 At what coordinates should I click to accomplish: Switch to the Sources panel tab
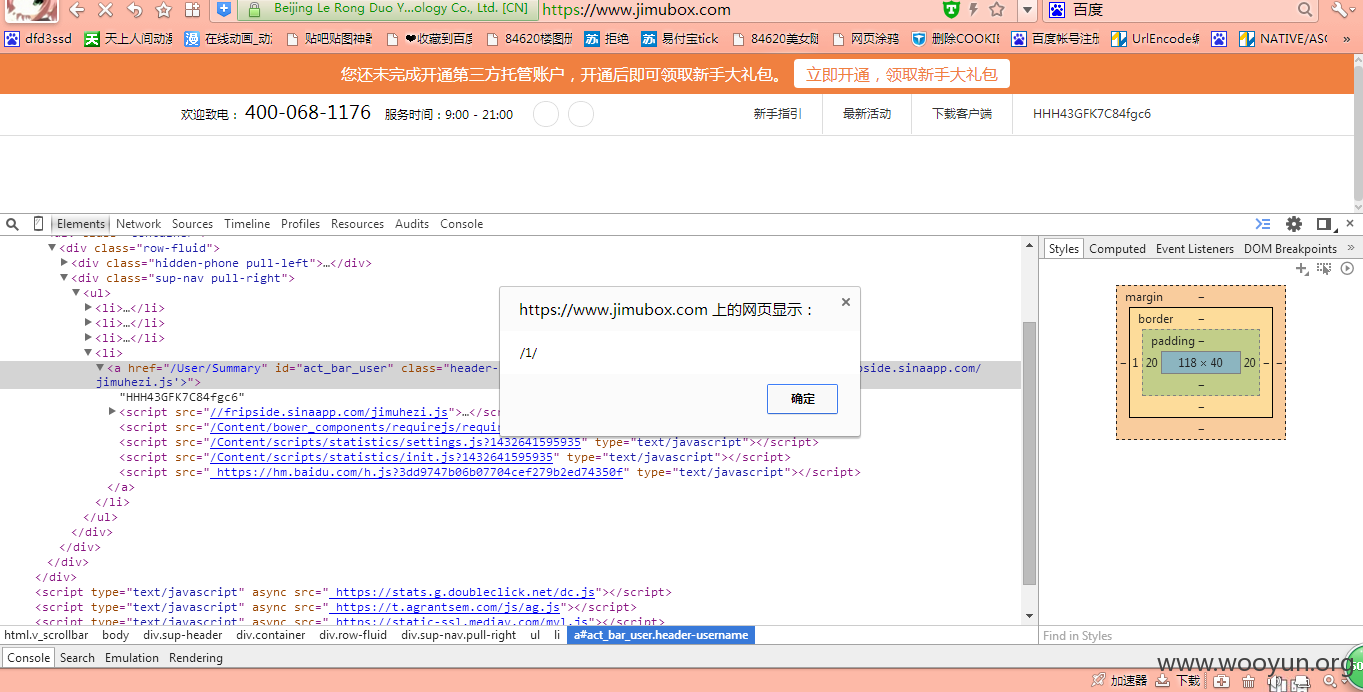pyautogui.click(x=192, y=224)
